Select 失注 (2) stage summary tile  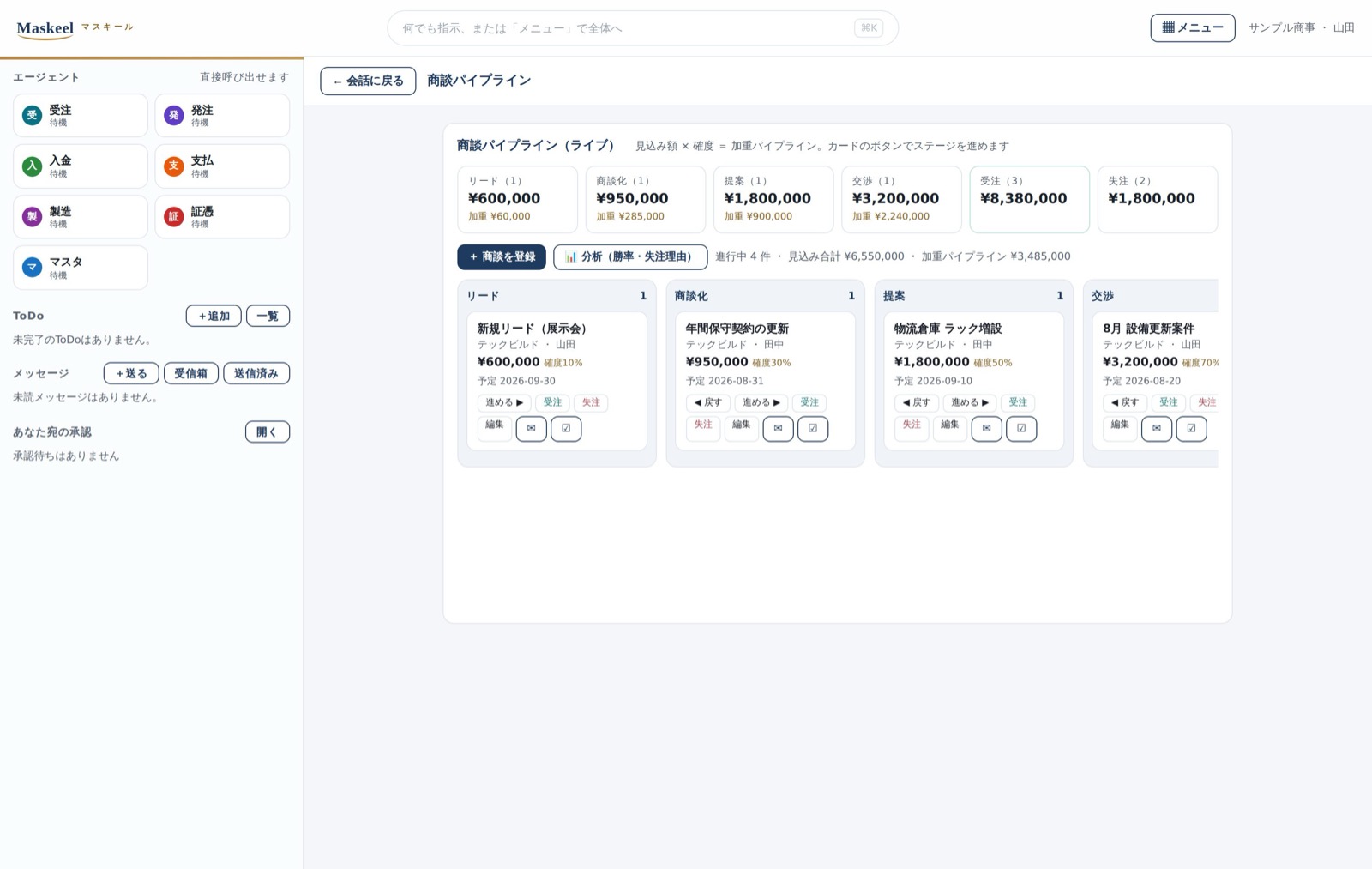pos(1158,199)
